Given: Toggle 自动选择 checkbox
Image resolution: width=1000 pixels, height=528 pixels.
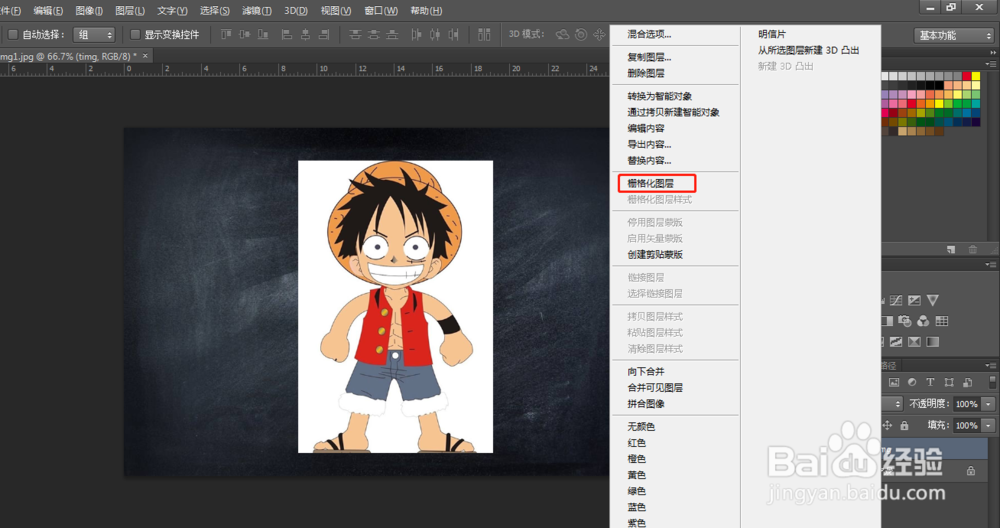Looking at the screenshot, I should tap(12, 34).
